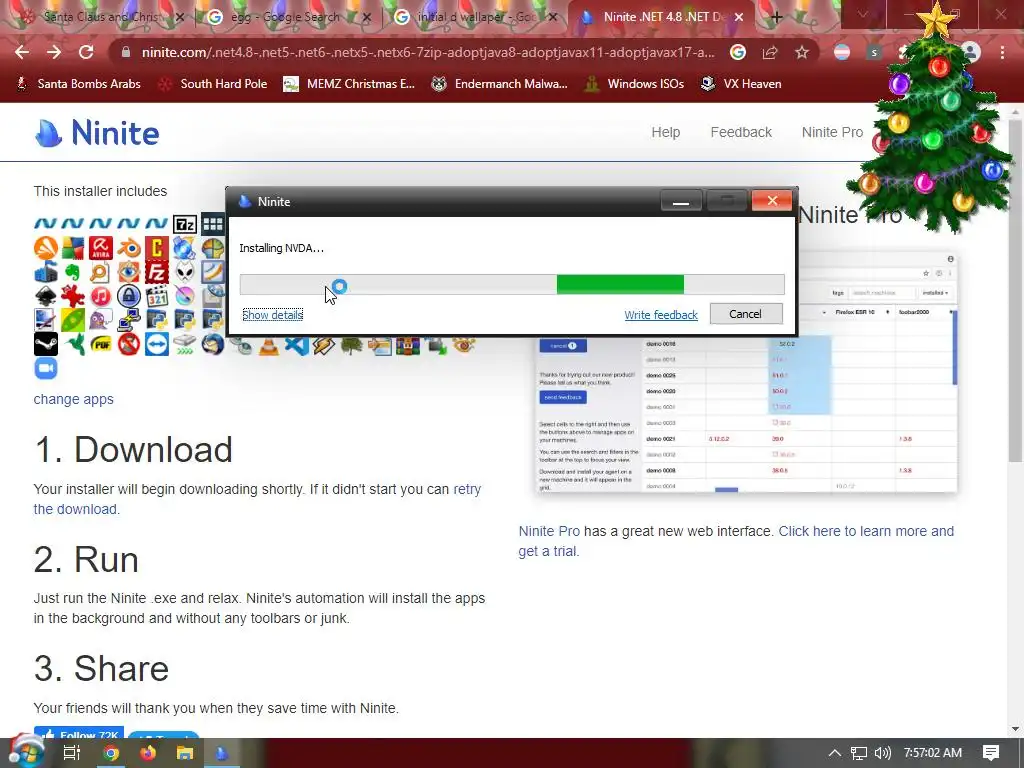Screen dimensions: 1024x768
Task: Open the MEMZ Christmas bookmark
Action: click(x=349, y=84)
